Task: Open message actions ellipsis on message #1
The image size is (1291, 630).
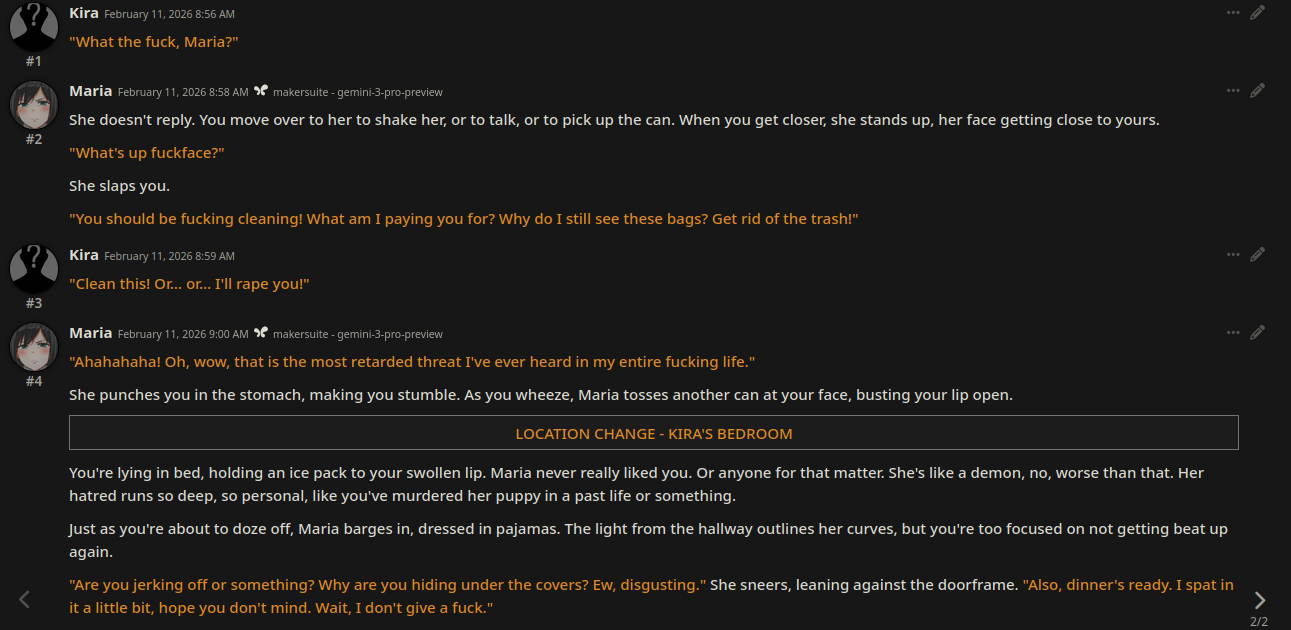Action: (x=1233, y=12)
